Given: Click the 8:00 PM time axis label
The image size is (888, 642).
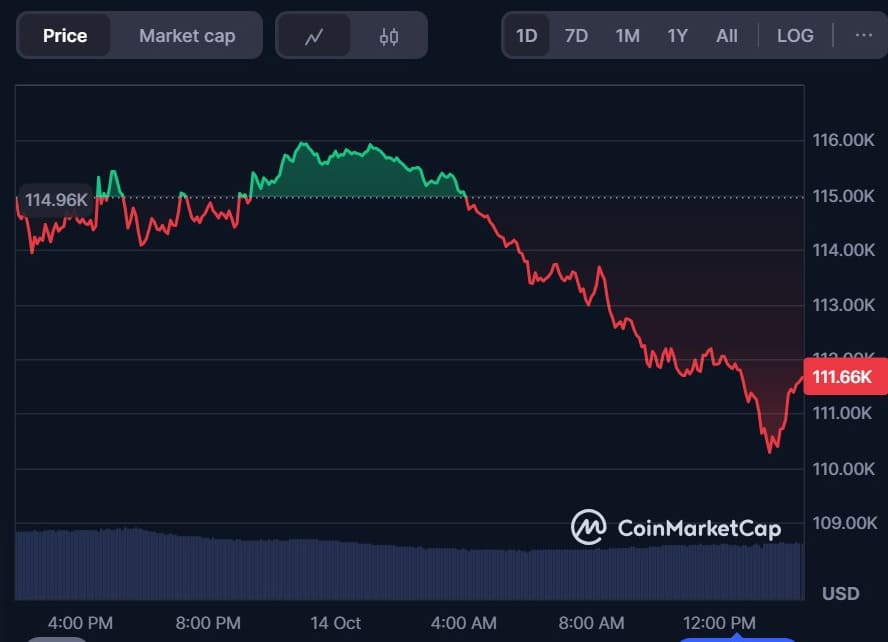Looking at the screenshot, I should coord(208,623).
